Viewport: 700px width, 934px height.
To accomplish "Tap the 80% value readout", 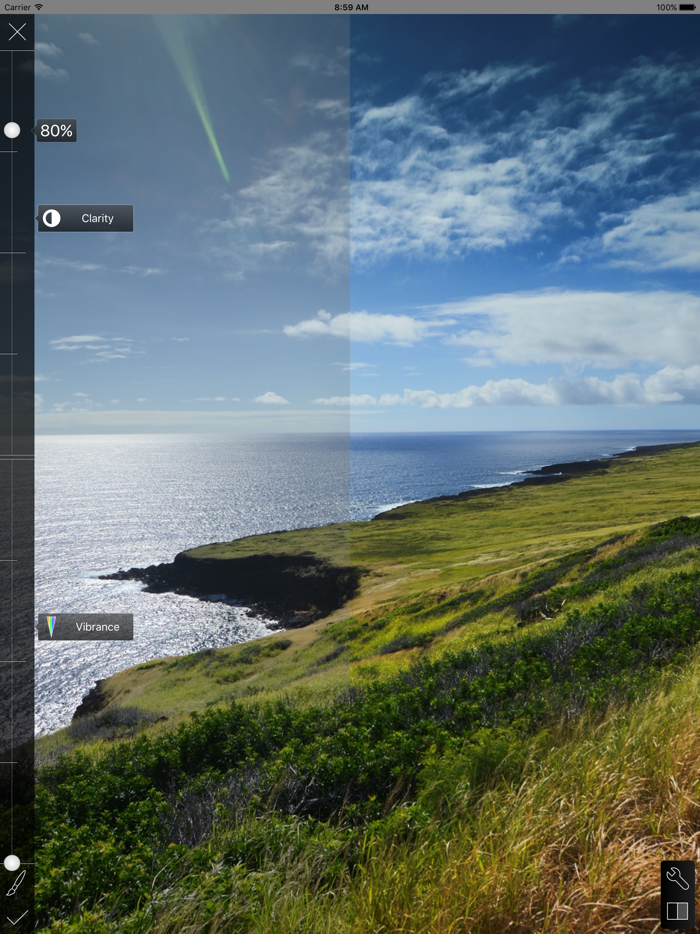I will [x=57, y=131].
